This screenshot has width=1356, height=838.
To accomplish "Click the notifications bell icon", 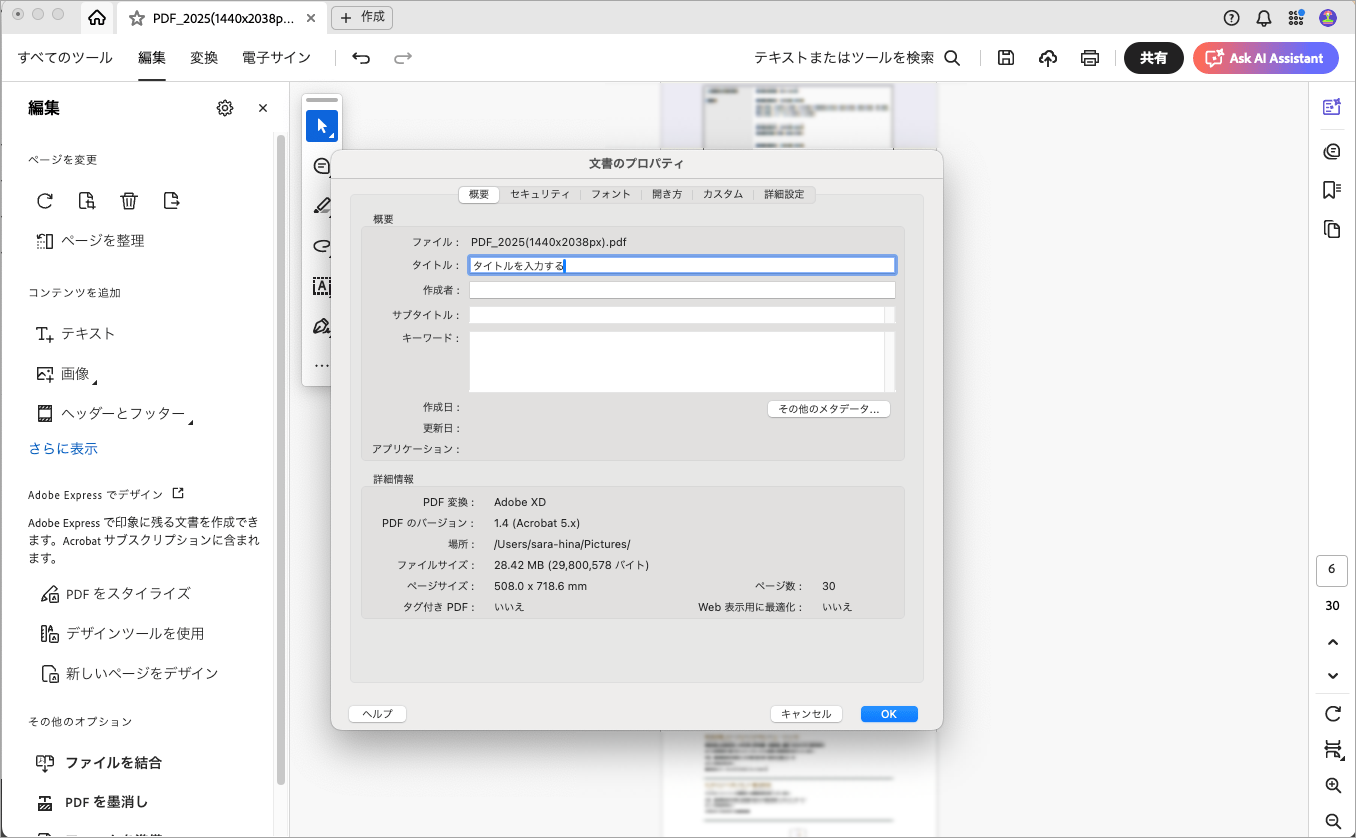I will click(x=1264, y=17).
